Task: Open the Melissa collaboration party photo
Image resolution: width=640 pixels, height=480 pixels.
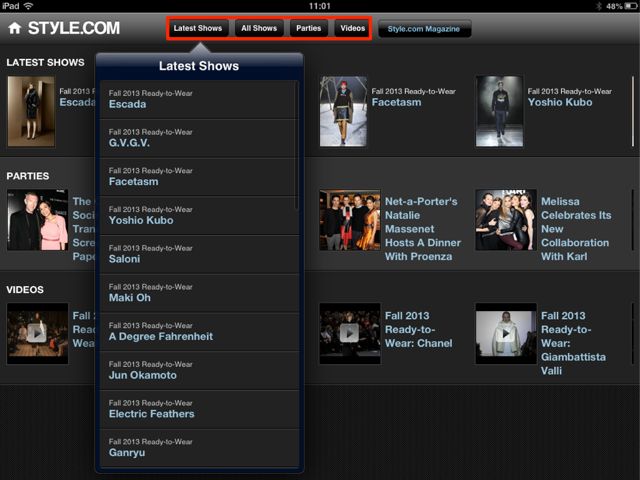Action: click(506, 220)
